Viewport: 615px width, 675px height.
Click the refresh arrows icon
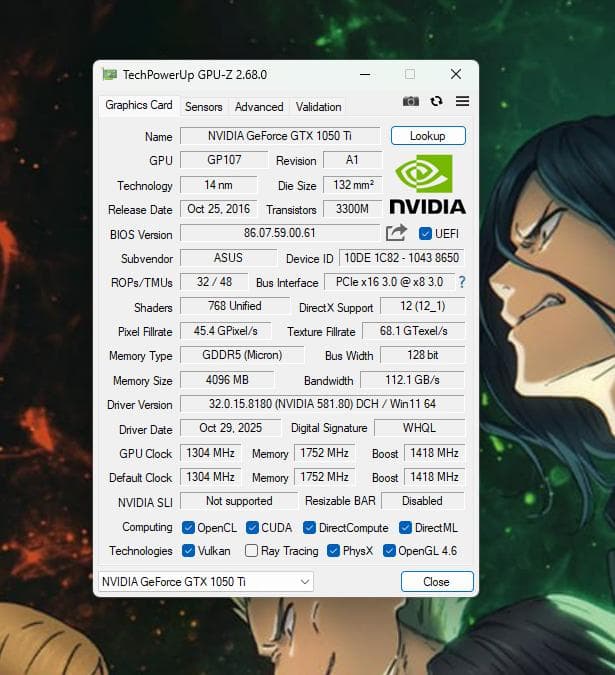tap(436, 101)
